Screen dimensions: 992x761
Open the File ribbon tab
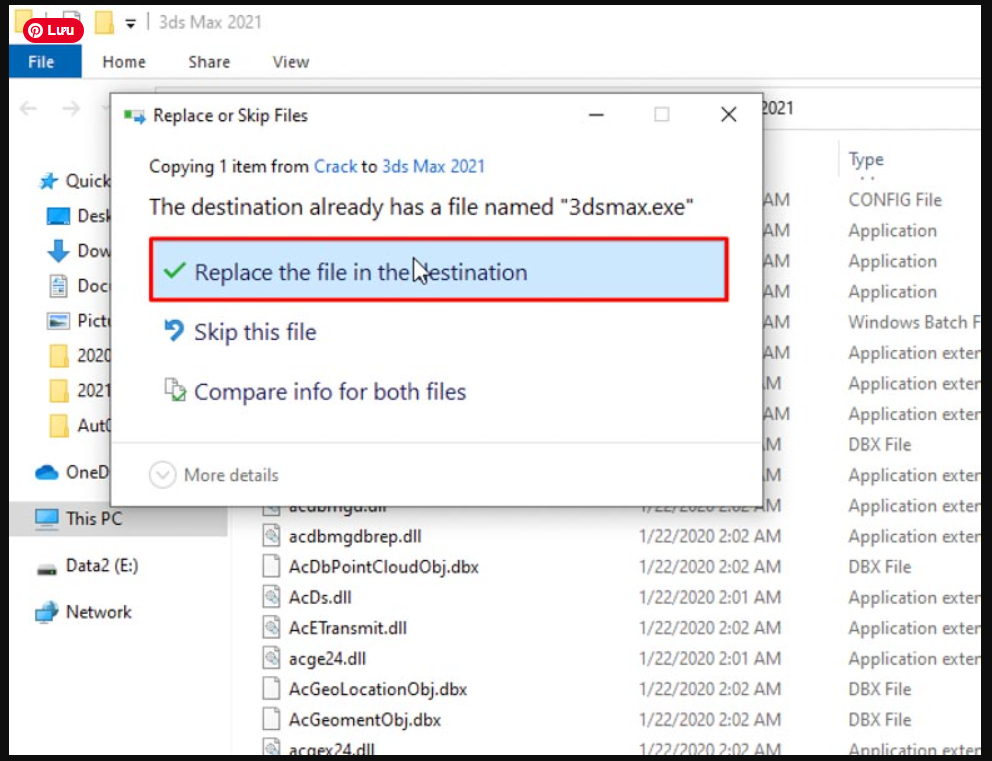(x=41, y=62)
